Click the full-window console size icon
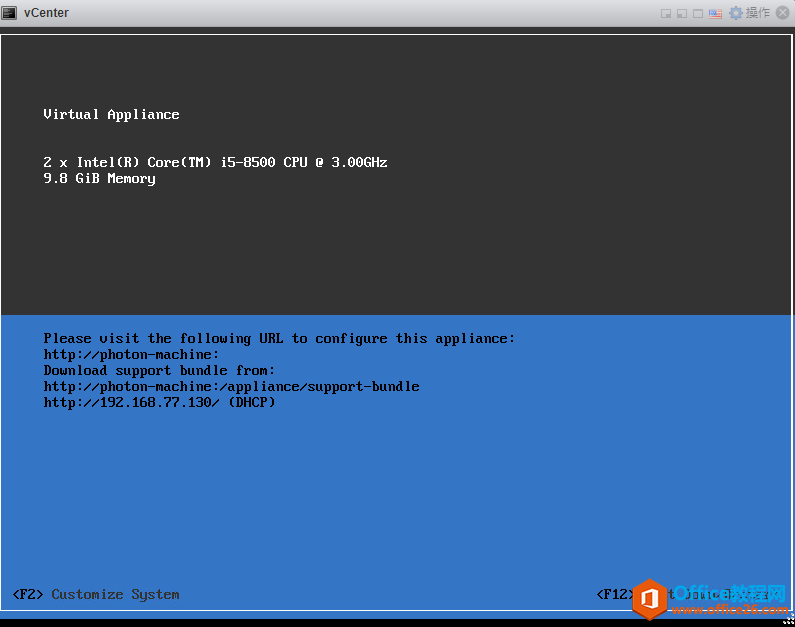This screenshot has height=627, width=795. pyautogui.click(x=698, y=14)
